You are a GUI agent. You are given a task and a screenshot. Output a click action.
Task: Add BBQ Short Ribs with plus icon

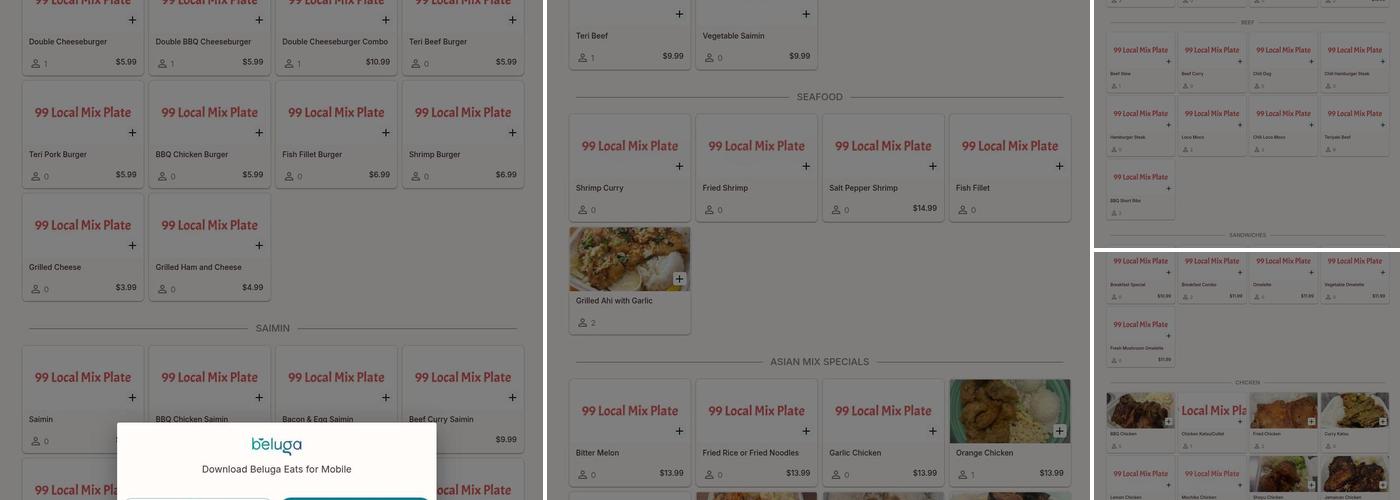1168,189
